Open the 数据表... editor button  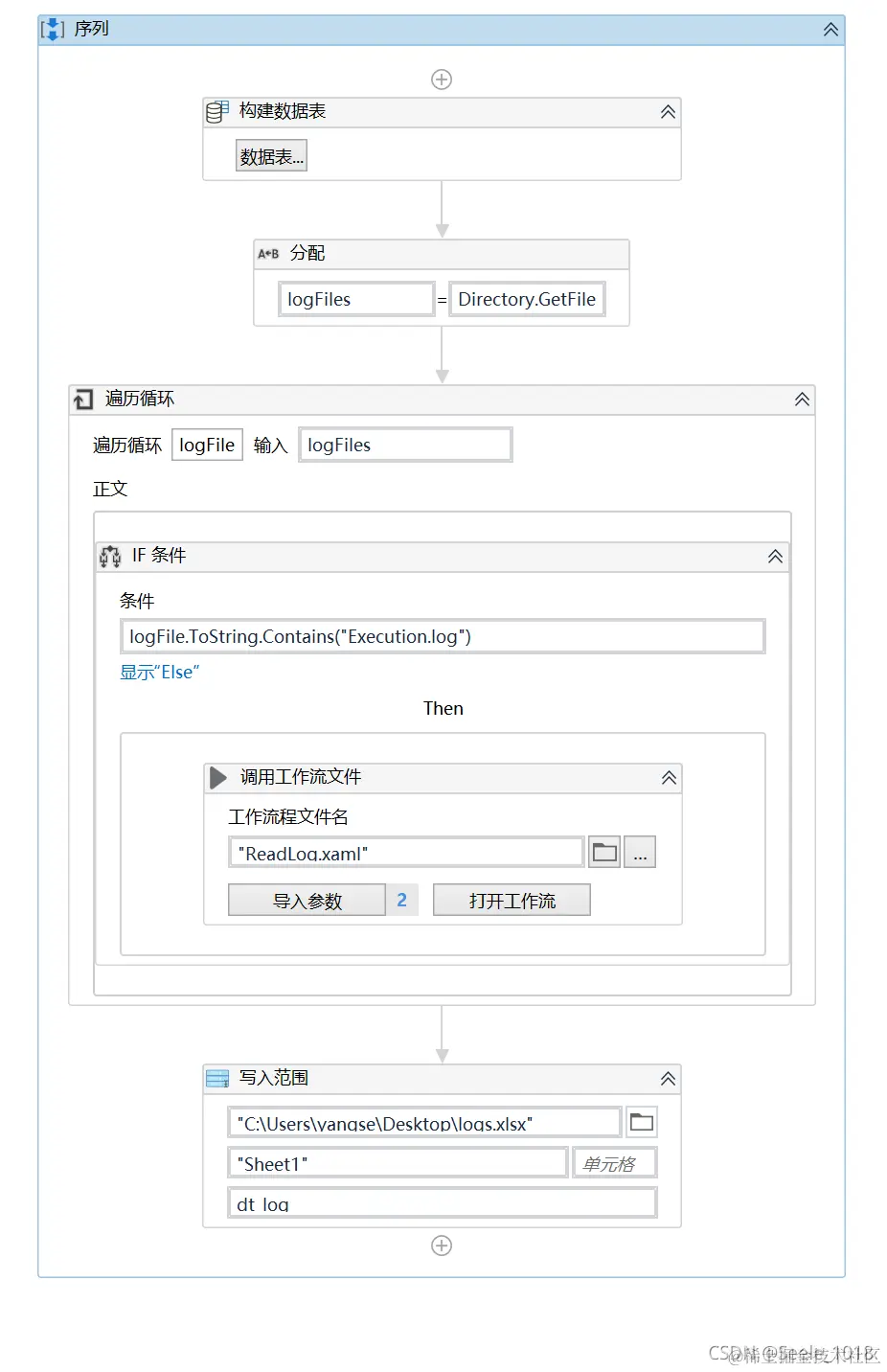click(x=271, y=156)
